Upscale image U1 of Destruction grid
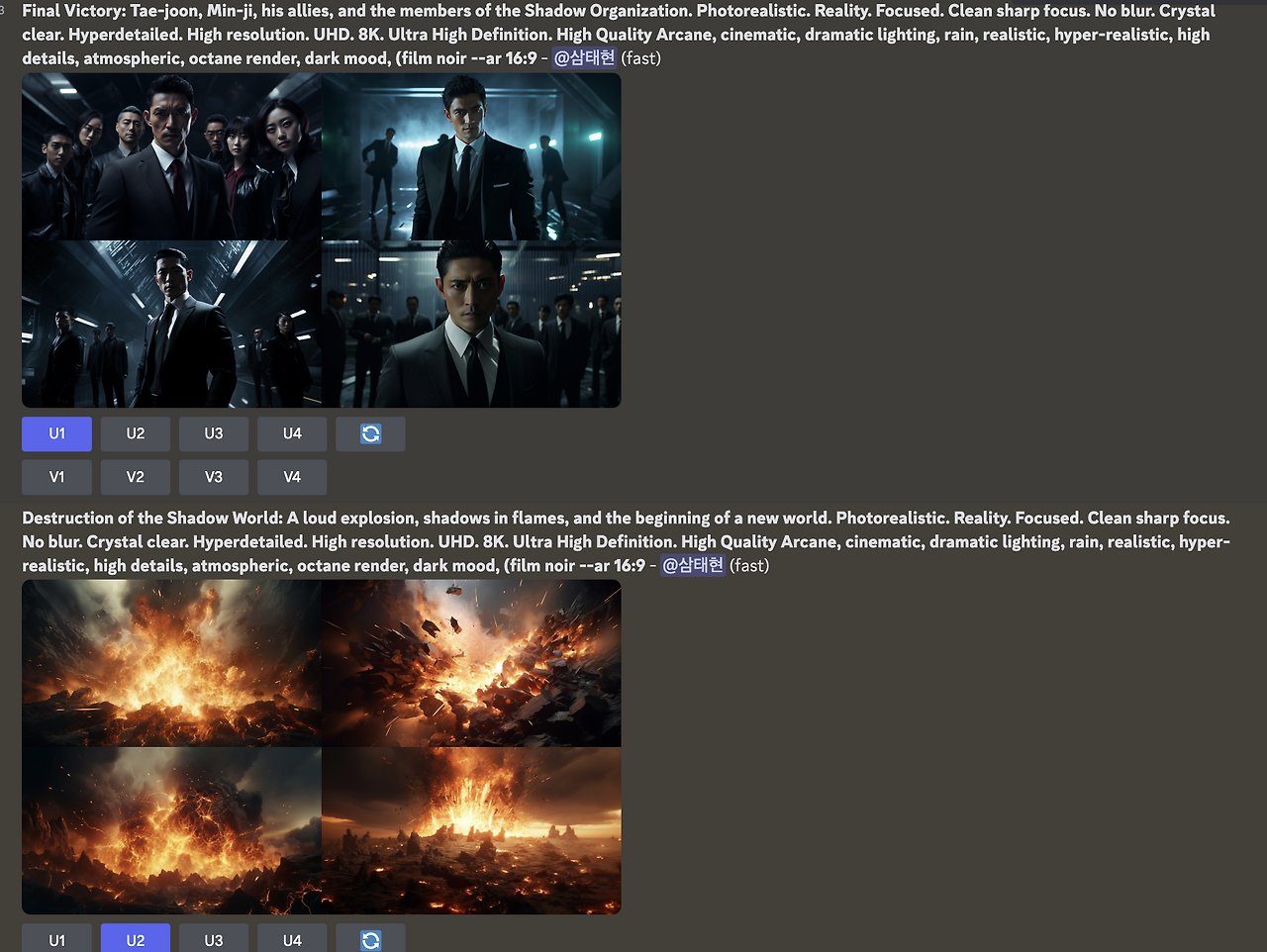This screenshot has height=952, width=1267. [x=56, y=939]
